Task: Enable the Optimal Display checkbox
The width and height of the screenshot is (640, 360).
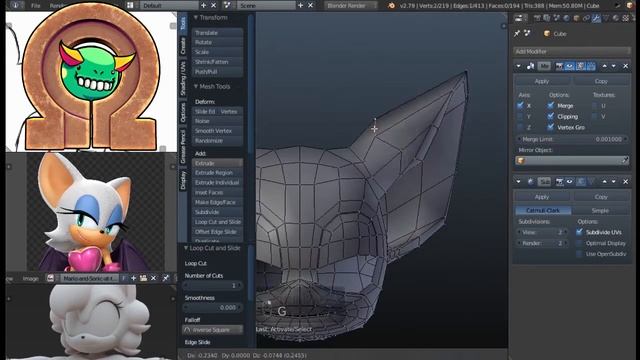Action: [x=579, y=243]
